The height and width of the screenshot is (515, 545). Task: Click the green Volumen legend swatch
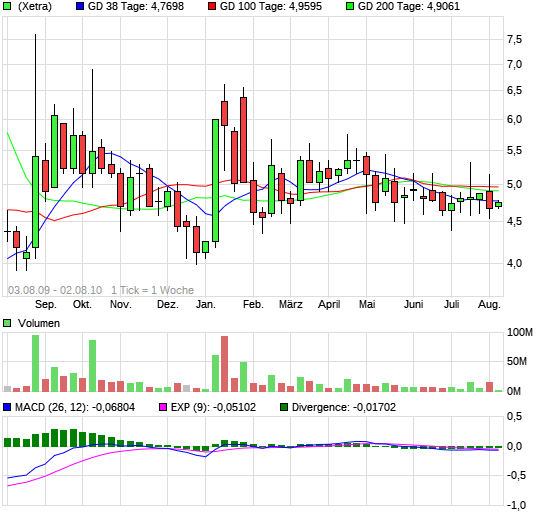7,323
